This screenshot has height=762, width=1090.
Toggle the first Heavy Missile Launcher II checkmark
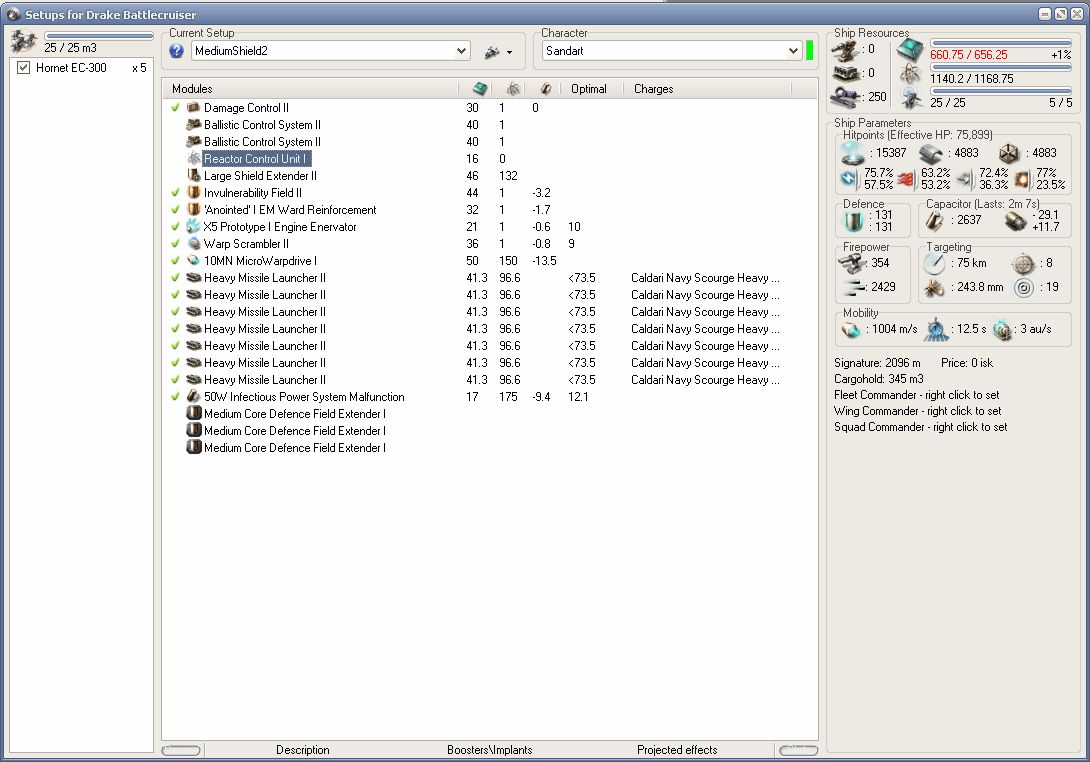[x=175, y=278]
